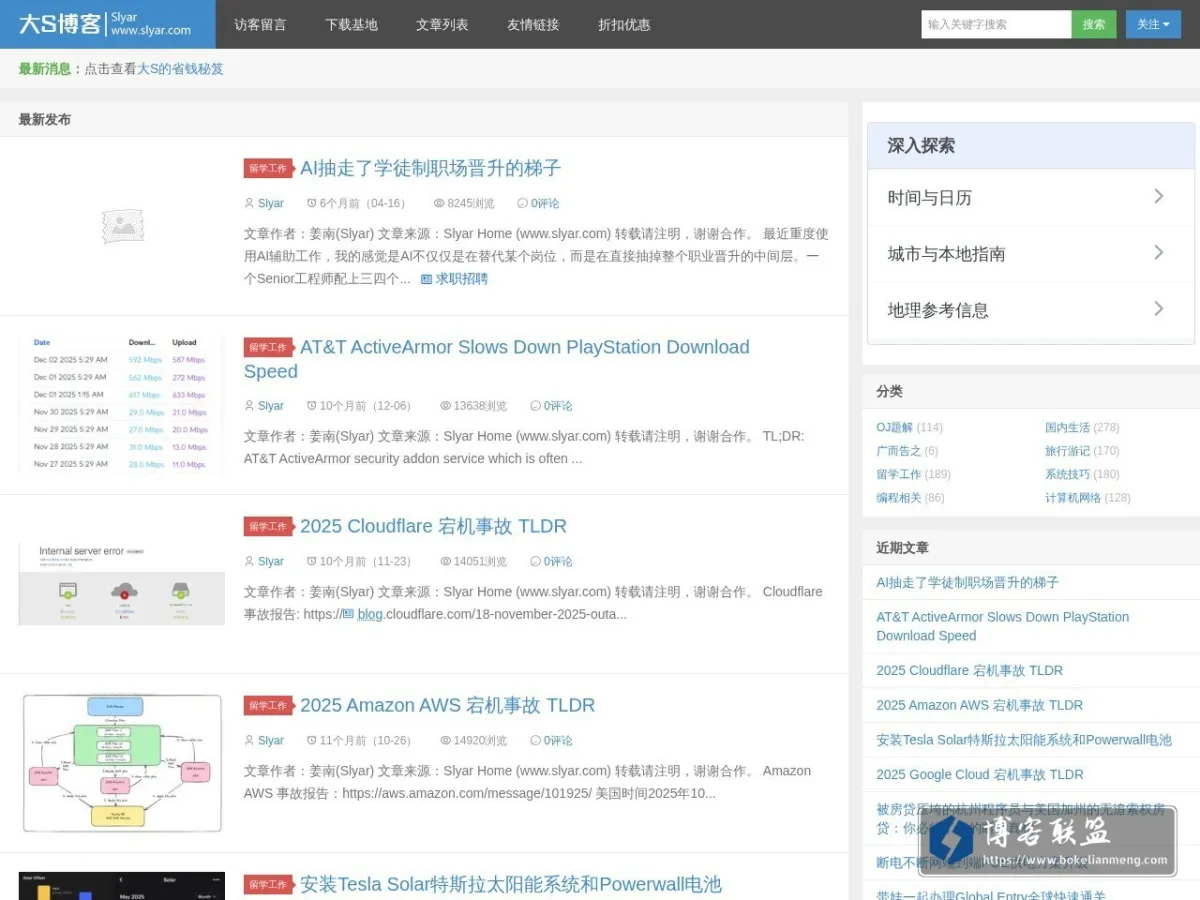Open recent post AI抽走了学徒制 in sidebar
The height and width of the screenshot is (900, 1200).
click(967, 582)
